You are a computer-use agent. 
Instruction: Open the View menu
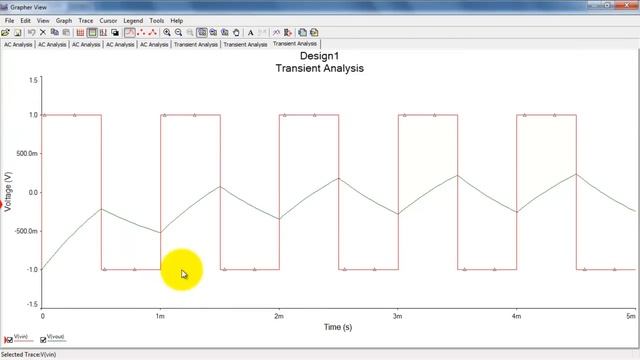click(43, 20)
